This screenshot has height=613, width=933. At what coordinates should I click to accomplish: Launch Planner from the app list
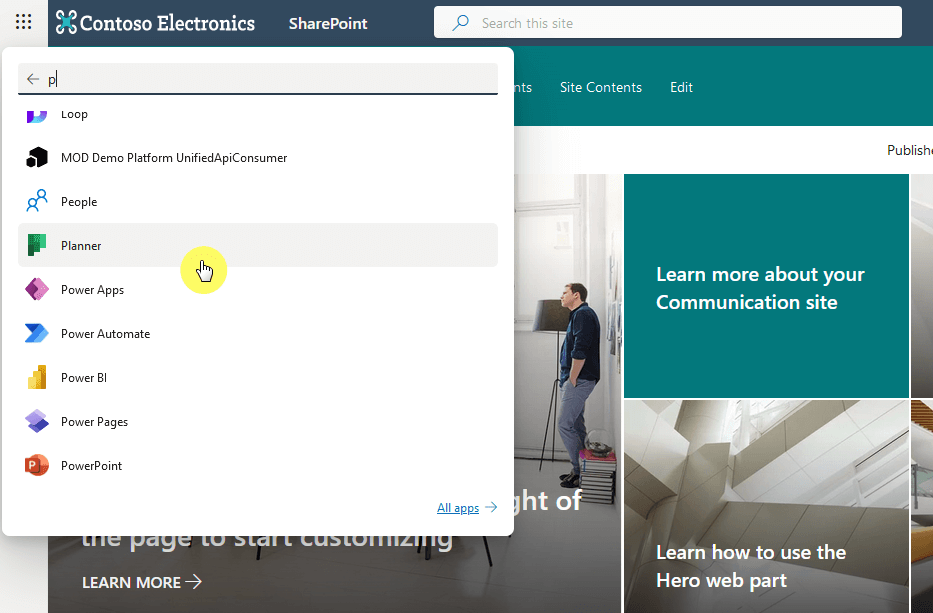[x=258, y=245]
